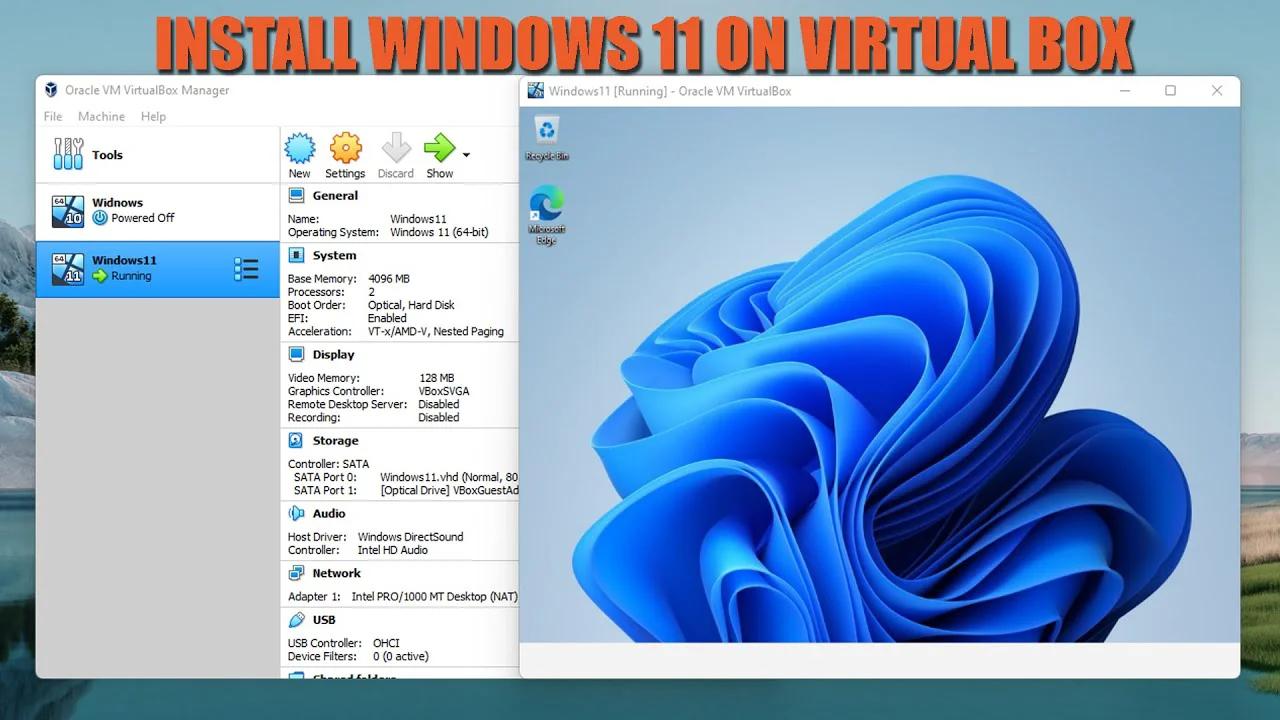Click the Audio section icon
The height and width of the screenshot is (720, 1280).
295,513
